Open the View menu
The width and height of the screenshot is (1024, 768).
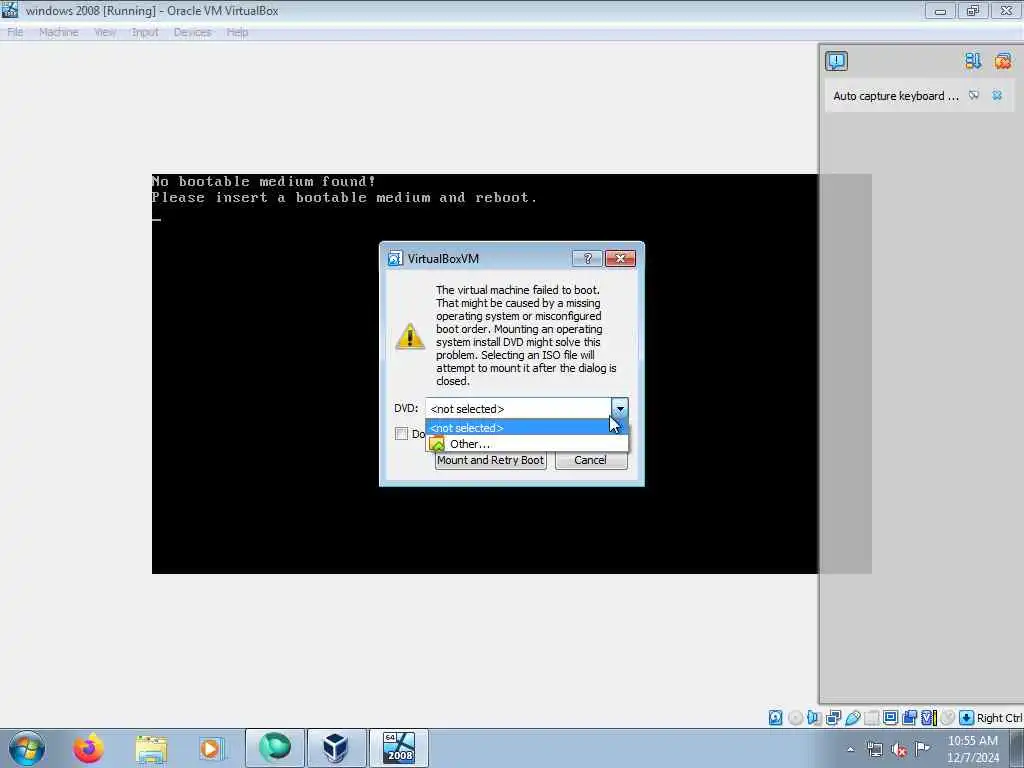coord(105,32)
